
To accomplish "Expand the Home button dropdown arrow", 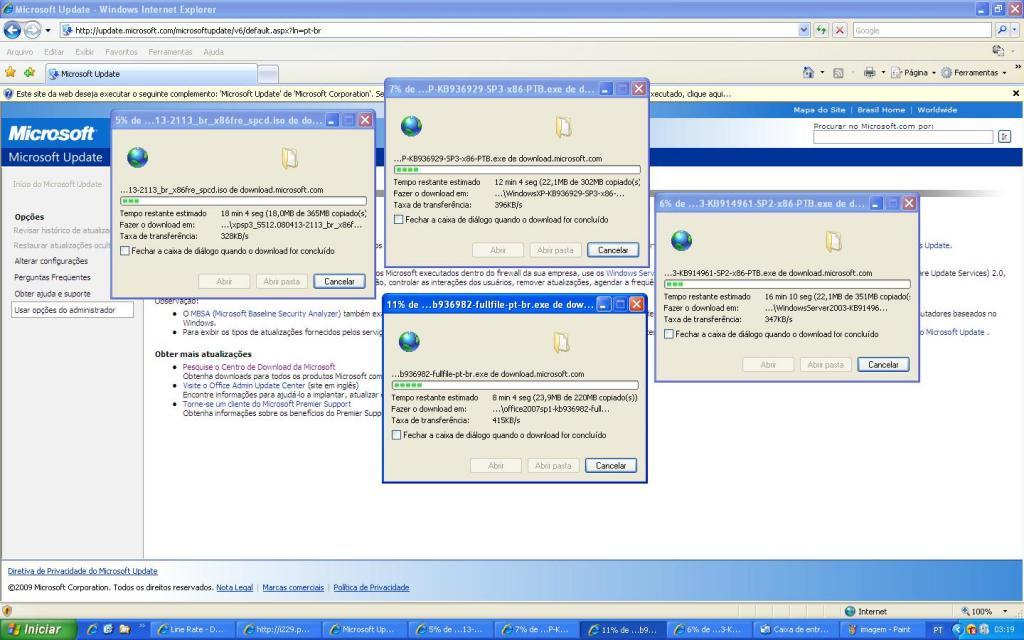I will pyautogui.click(x=822, y=72).
